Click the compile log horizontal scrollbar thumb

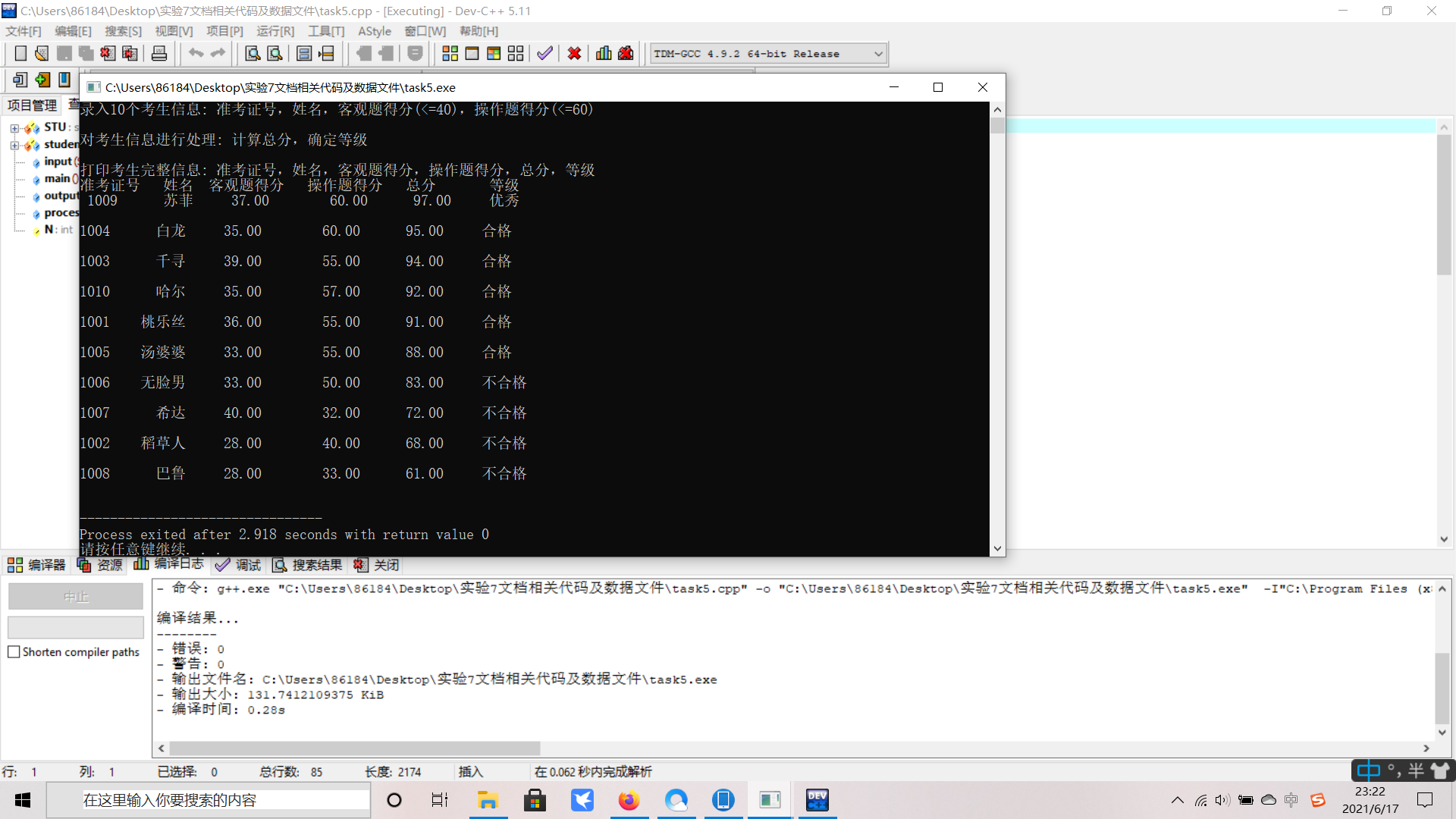click(354, 748)
